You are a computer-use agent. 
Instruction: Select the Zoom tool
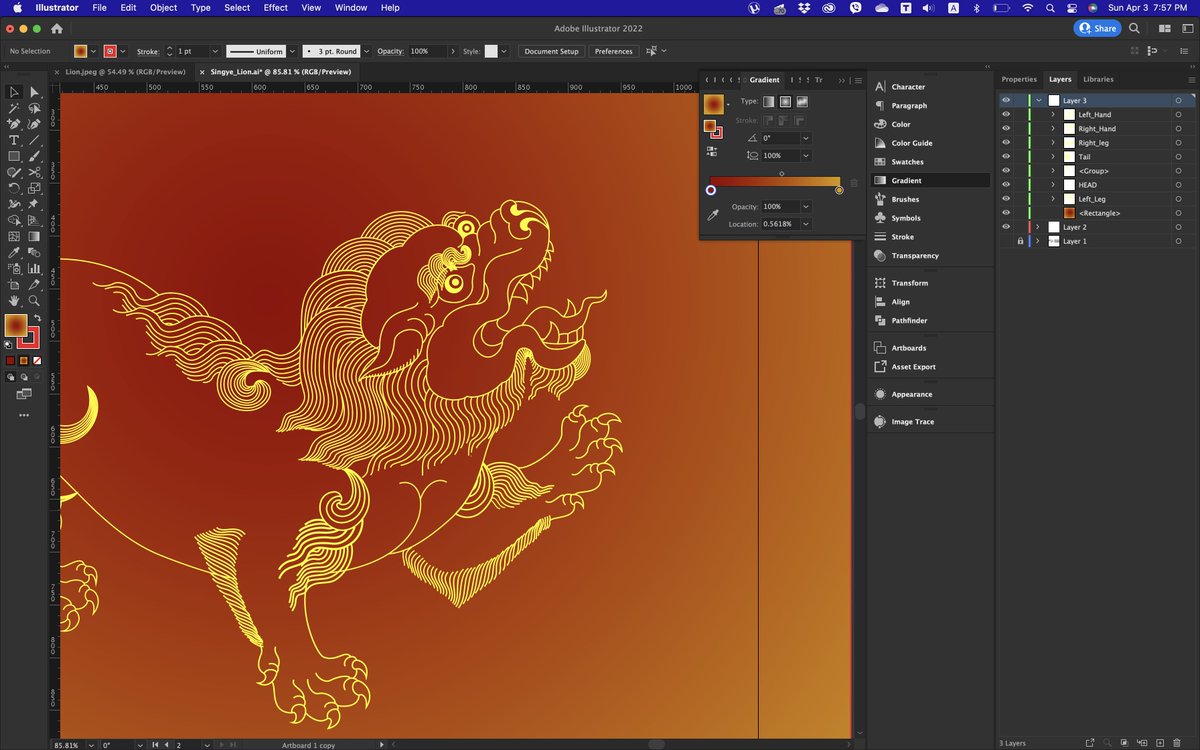click(34, 300)
